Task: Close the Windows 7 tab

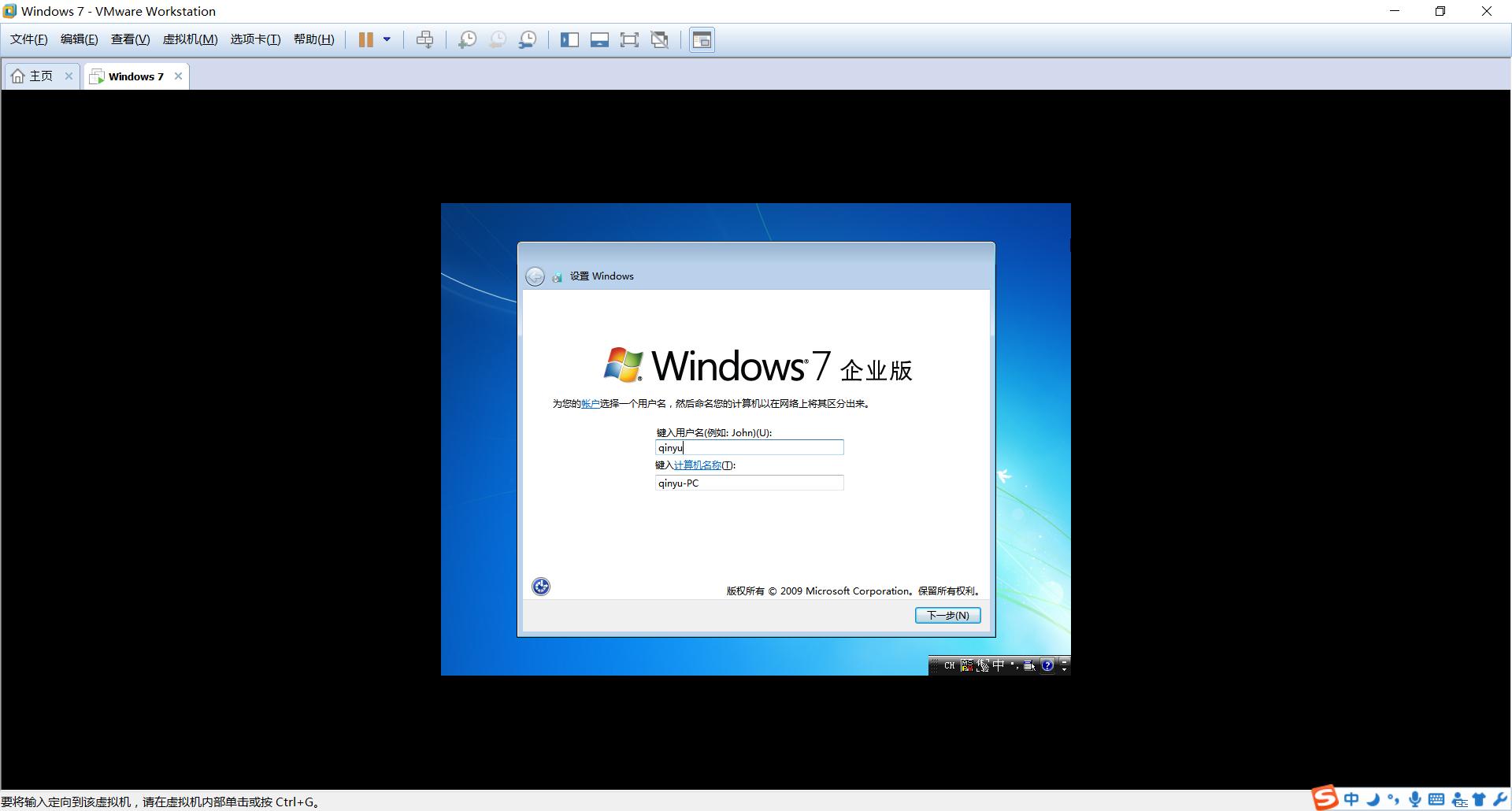Action: point(178,76)
